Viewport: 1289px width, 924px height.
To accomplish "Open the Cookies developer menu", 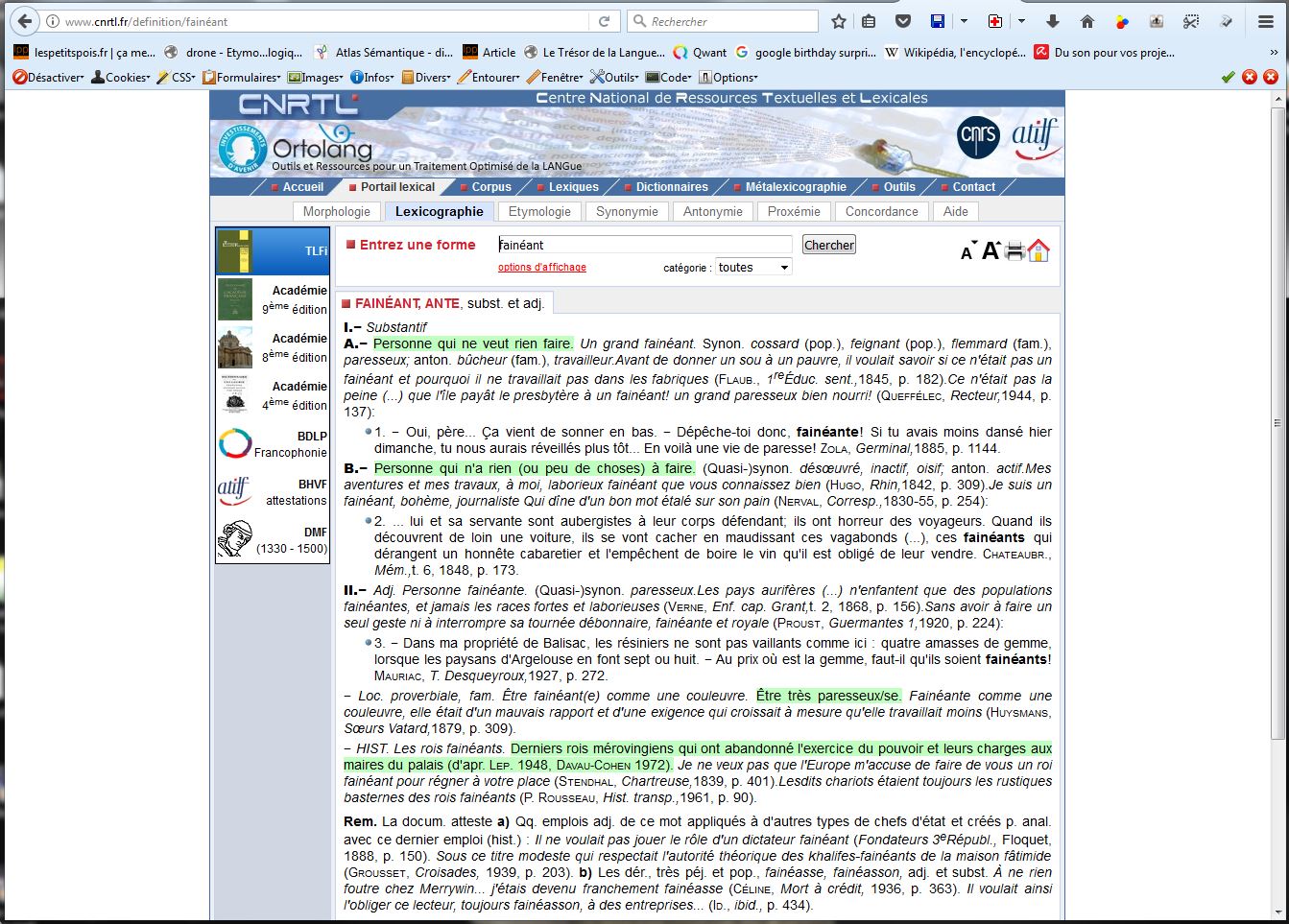I will [x=121, y=77].
